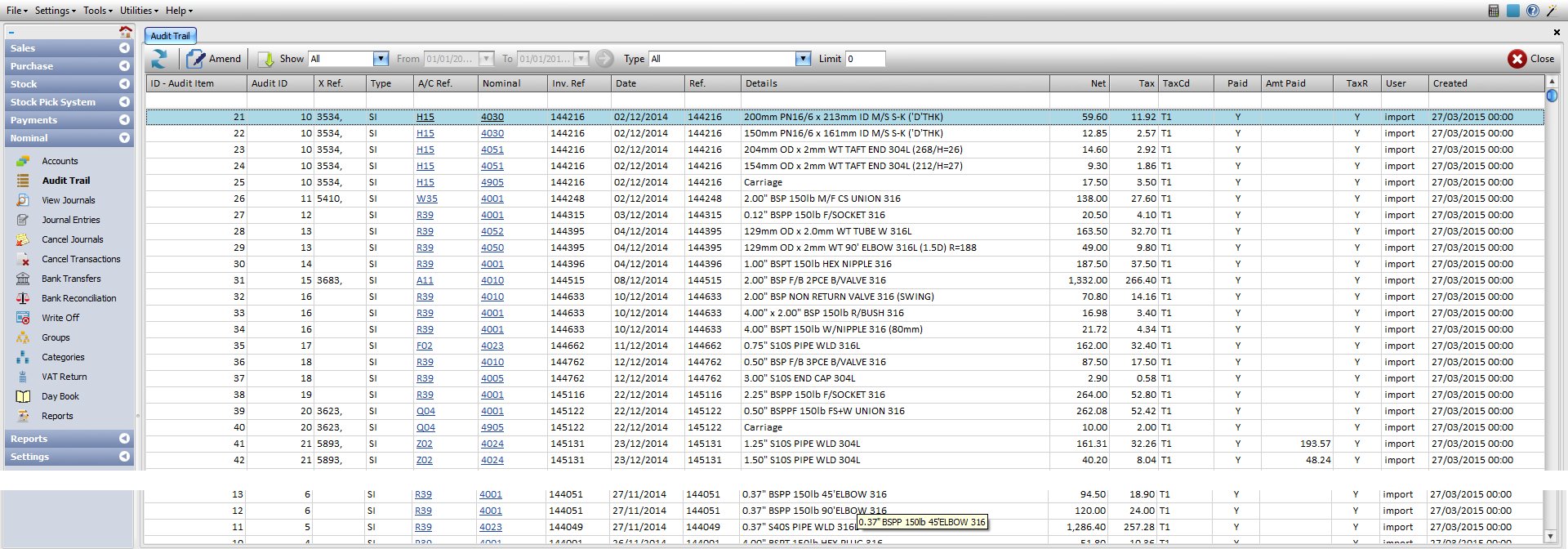This screenshot has width=1568, height=549.
Task: Open the calculator icon at top right
Action: pyautogui.click(x=1494, y=11)
